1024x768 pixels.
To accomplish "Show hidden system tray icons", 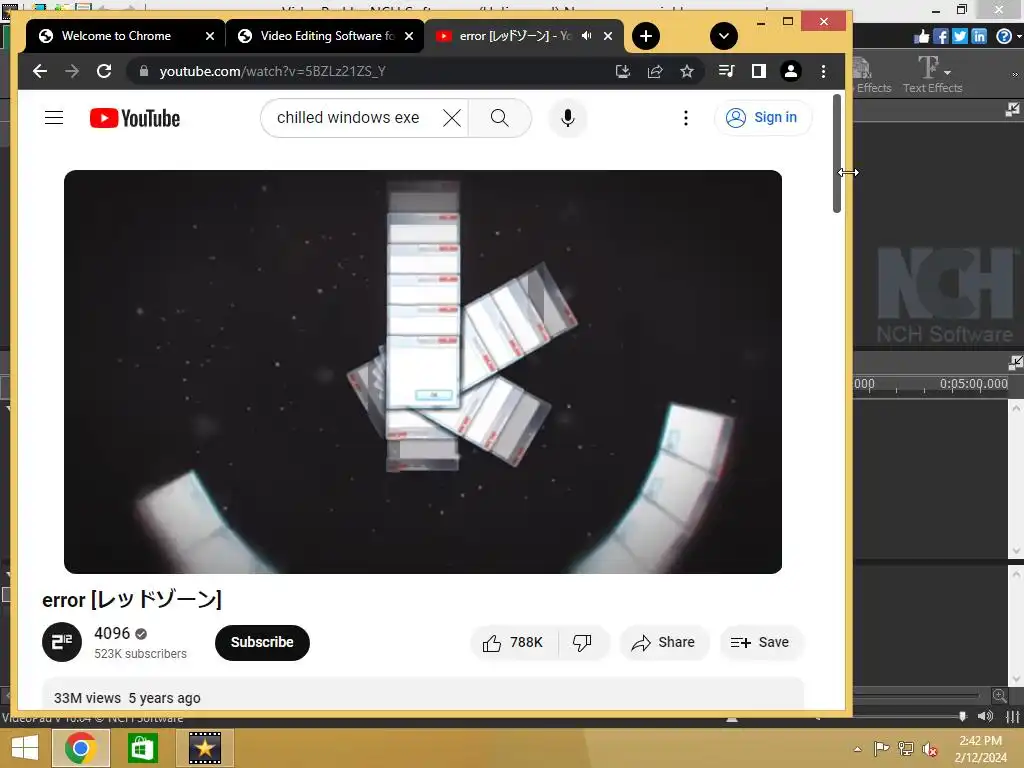I will coord(857,749).
